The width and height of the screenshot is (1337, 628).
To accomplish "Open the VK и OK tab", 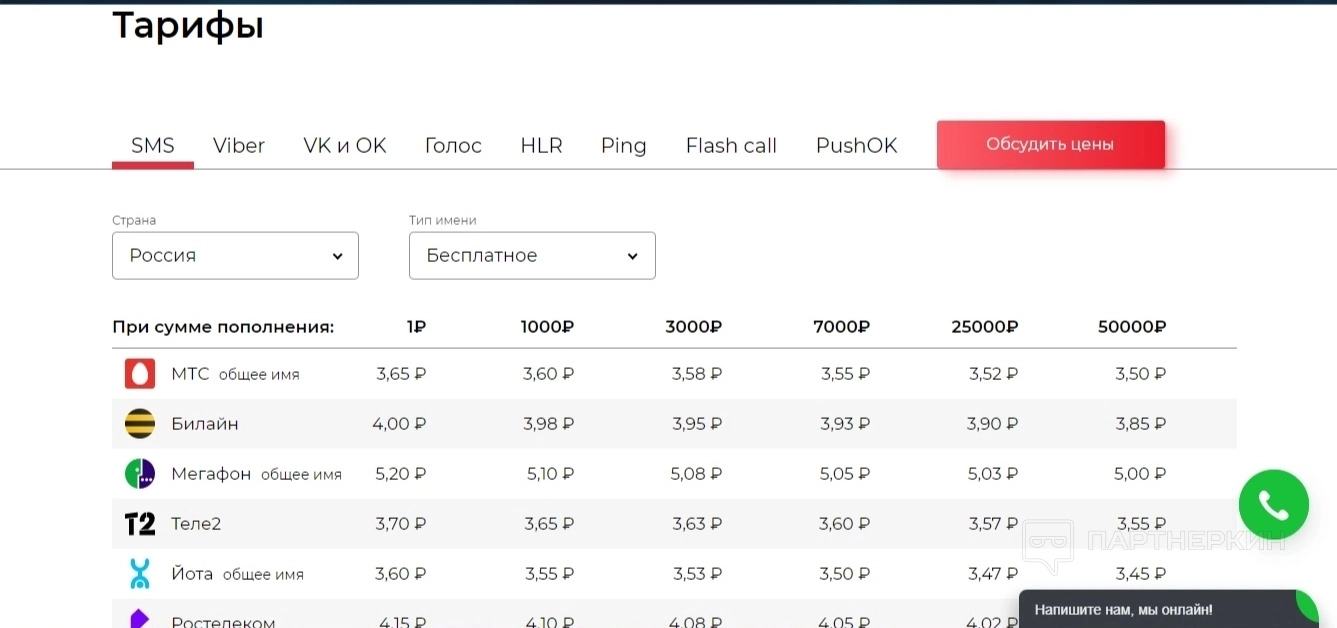I will (x=345, y=146).
